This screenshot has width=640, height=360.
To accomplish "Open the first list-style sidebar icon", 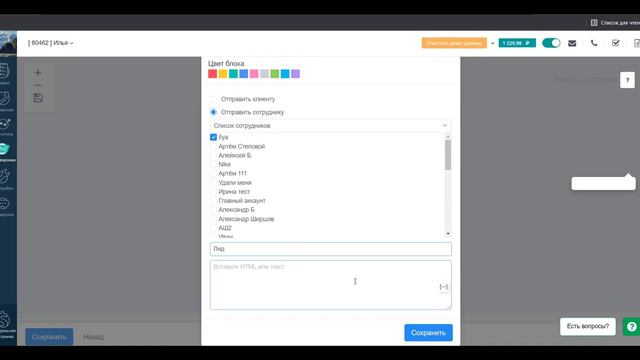I will coord(5,71).
